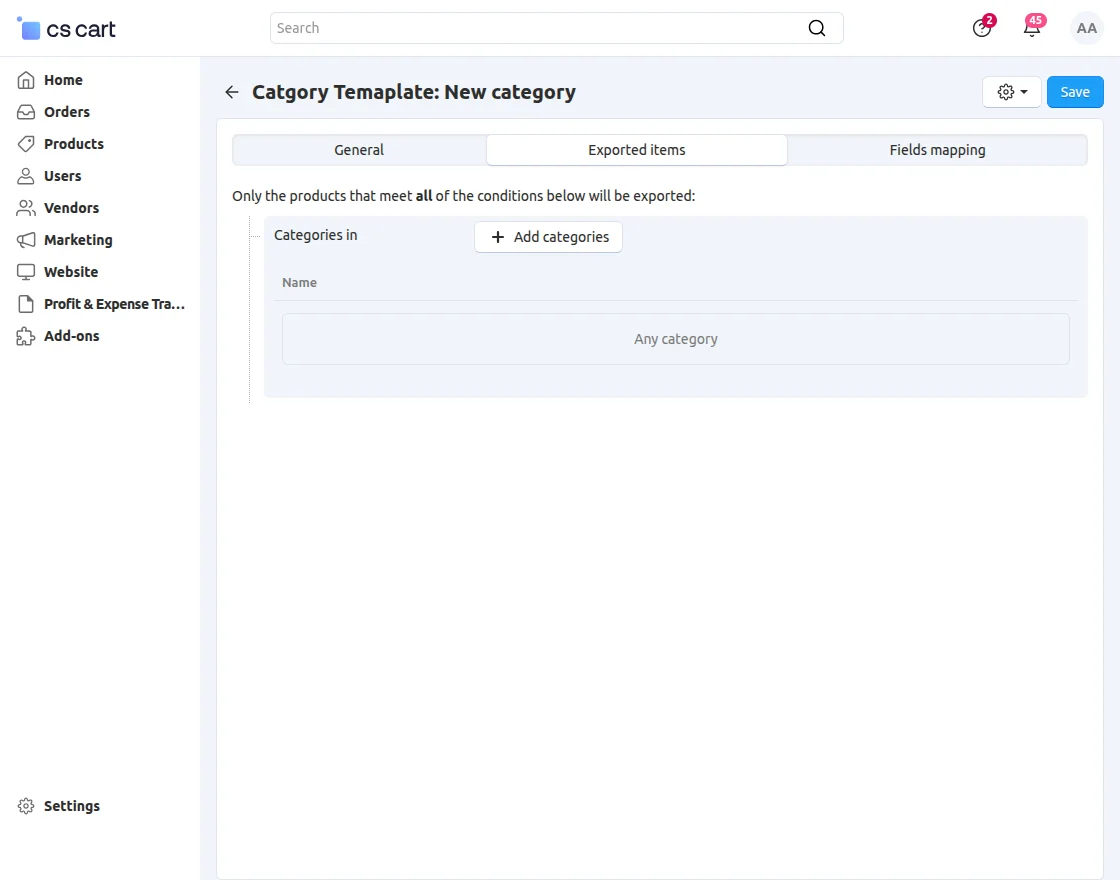Open the Fields mapping tab
Viewport: 1120px width, 880px height.
point(936,149)
